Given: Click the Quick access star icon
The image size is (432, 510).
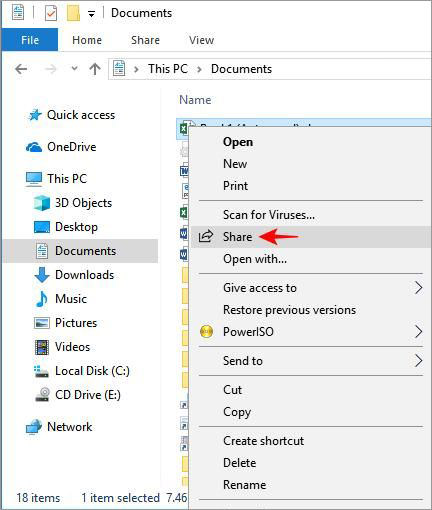Looking at the screenshot, I should [35, 115].
